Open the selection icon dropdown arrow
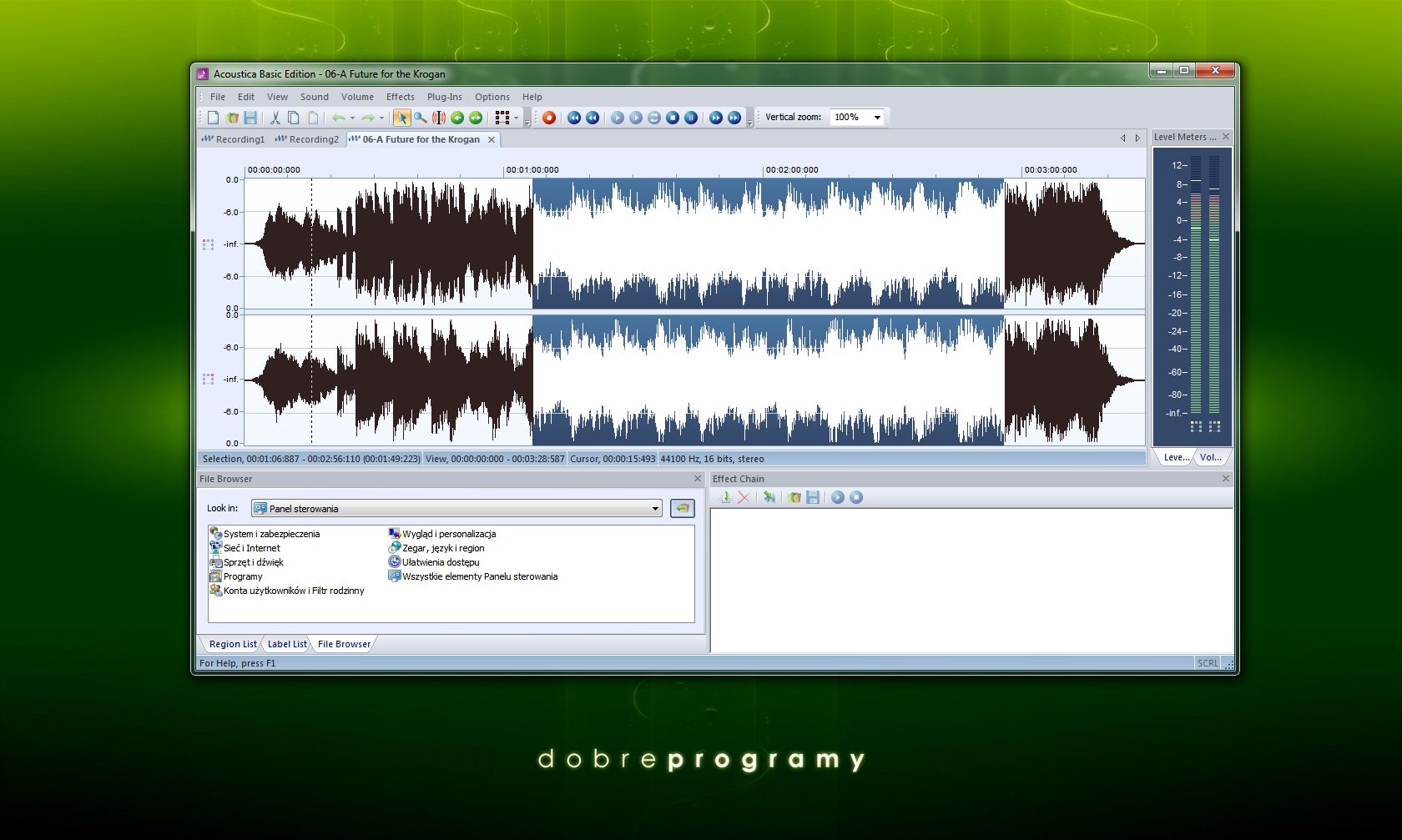Screen dimensions: 1402x840 click(x=516, y=118)
